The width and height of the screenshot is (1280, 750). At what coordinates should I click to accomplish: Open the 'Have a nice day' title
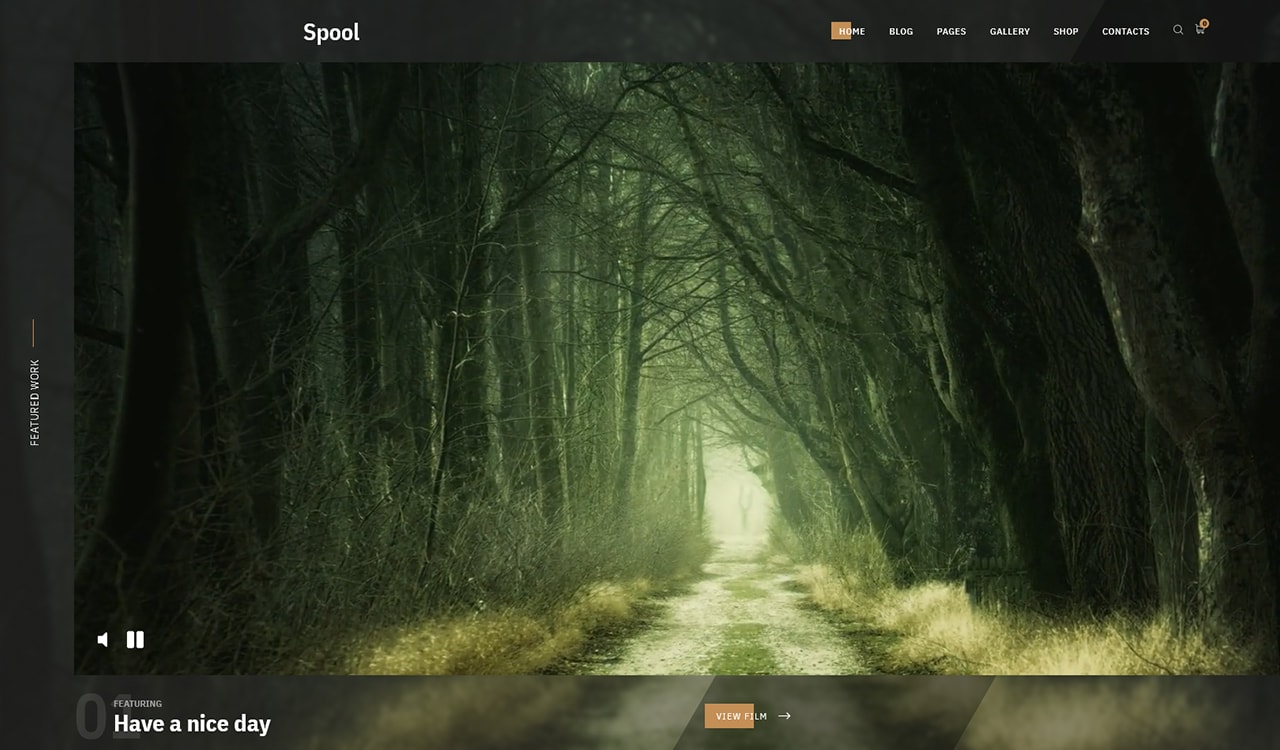tap(192, 724)
